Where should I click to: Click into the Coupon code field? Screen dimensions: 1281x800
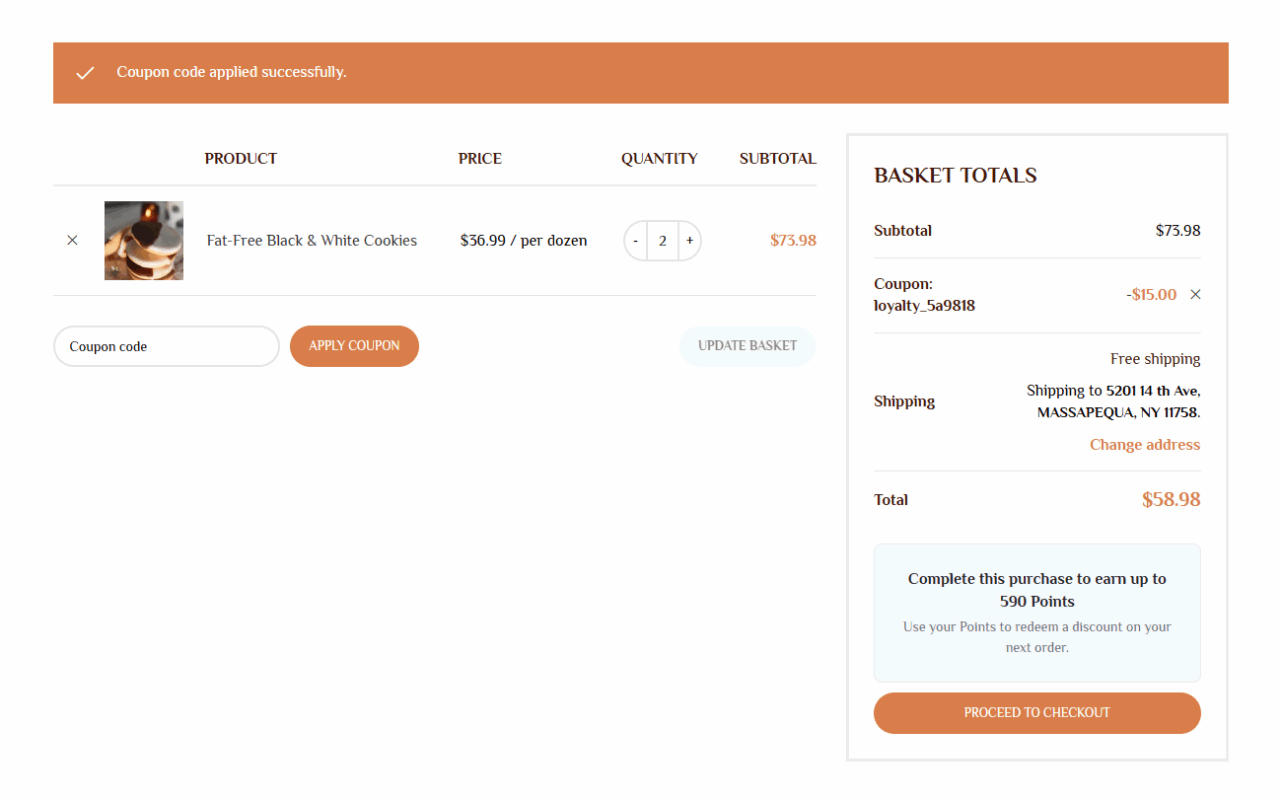tap(166, 347)
